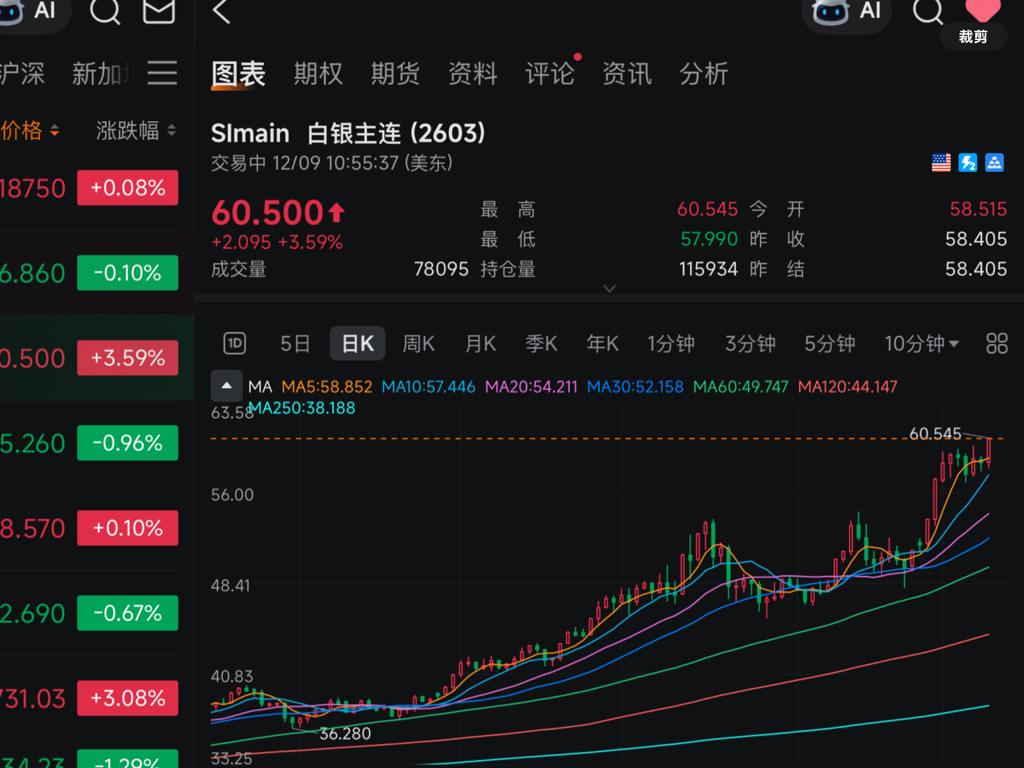1024x768 pixels.
Task: Go back using the left arrow icon
Action: [222, 11]
